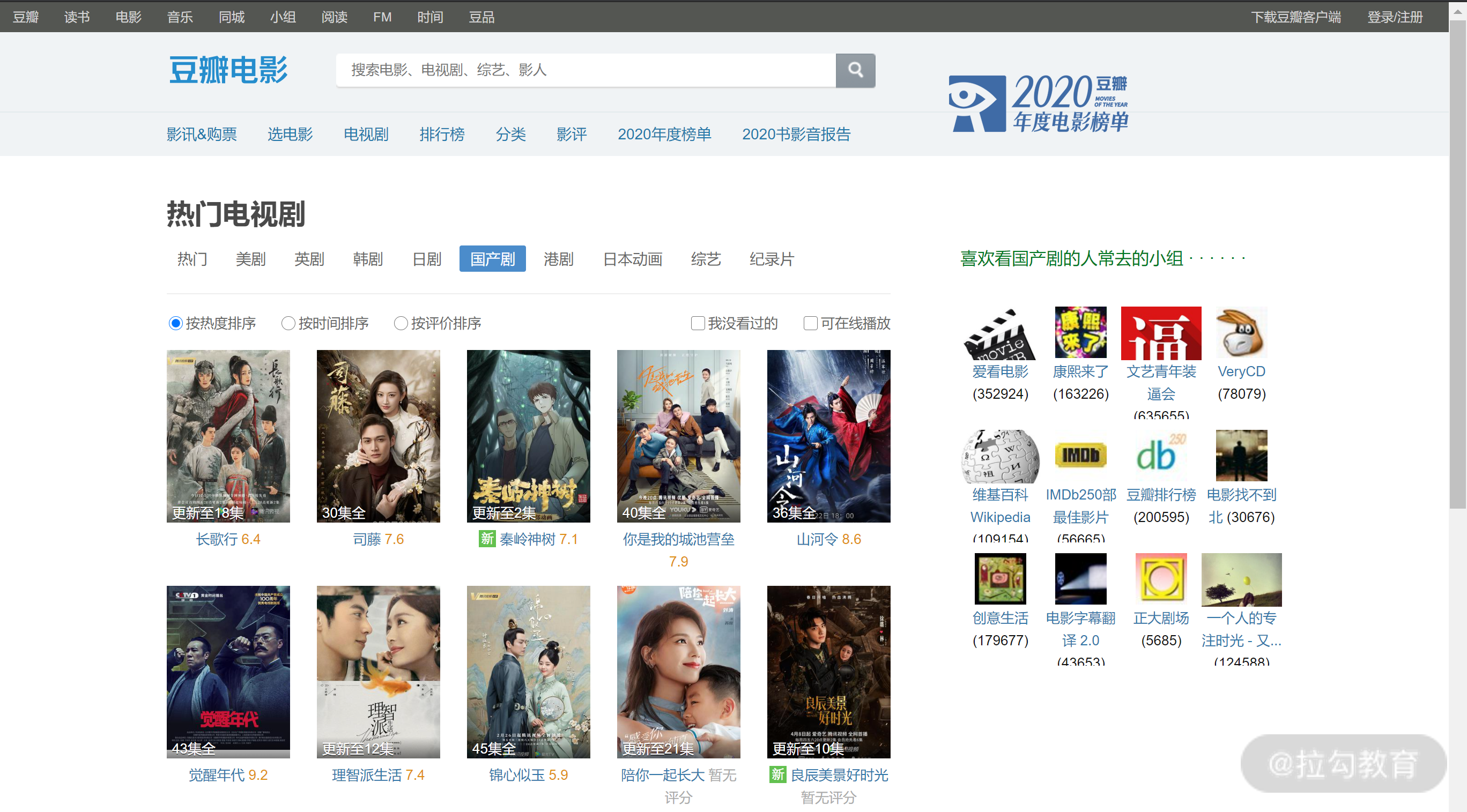Open the Wikipedia globe group icon

click(x=1000, y=456)
